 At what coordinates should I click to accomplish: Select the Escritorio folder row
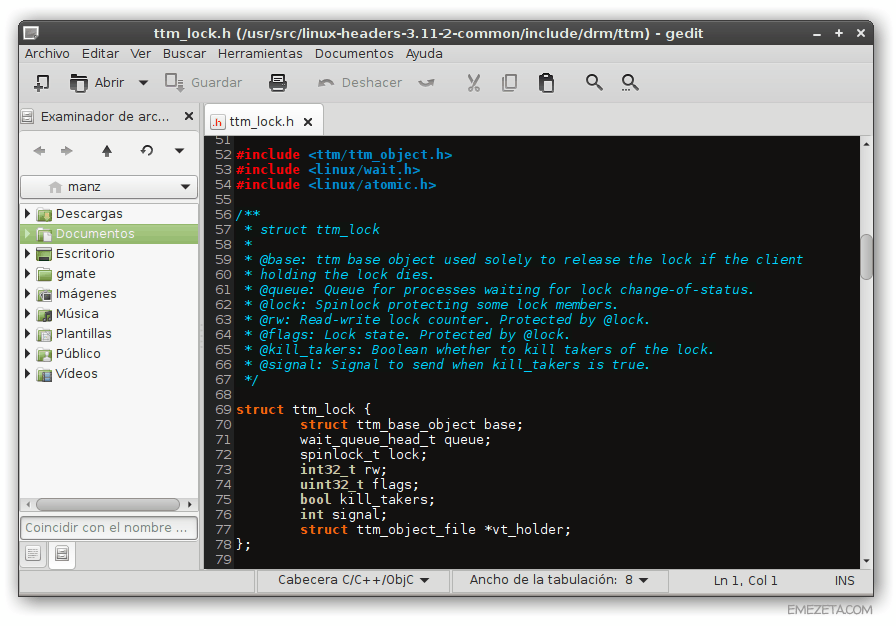click(x=109, y=254)
